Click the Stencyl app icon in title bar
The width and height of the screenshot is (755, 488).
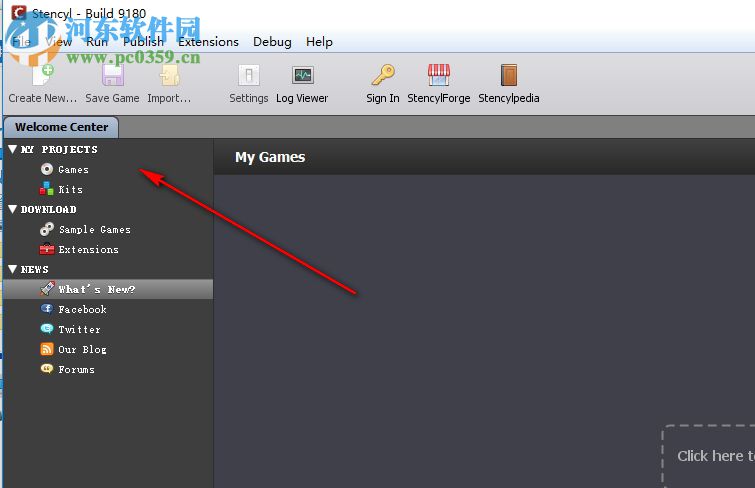tap(19, 13)
